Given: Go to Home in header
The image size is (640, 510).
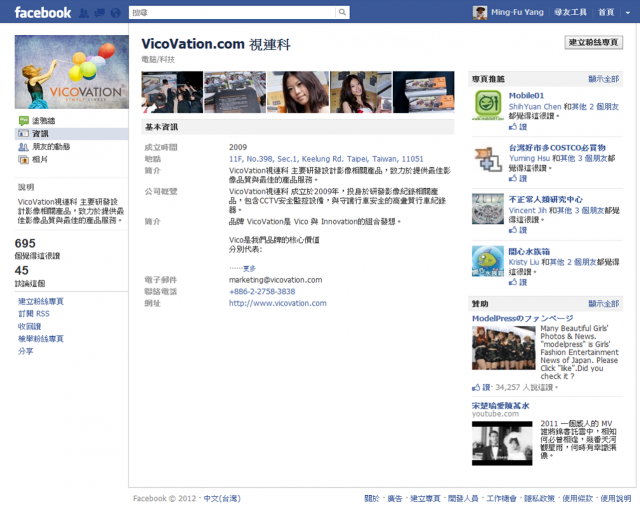Looking at the screenshot, I should [x=606, y=12].
